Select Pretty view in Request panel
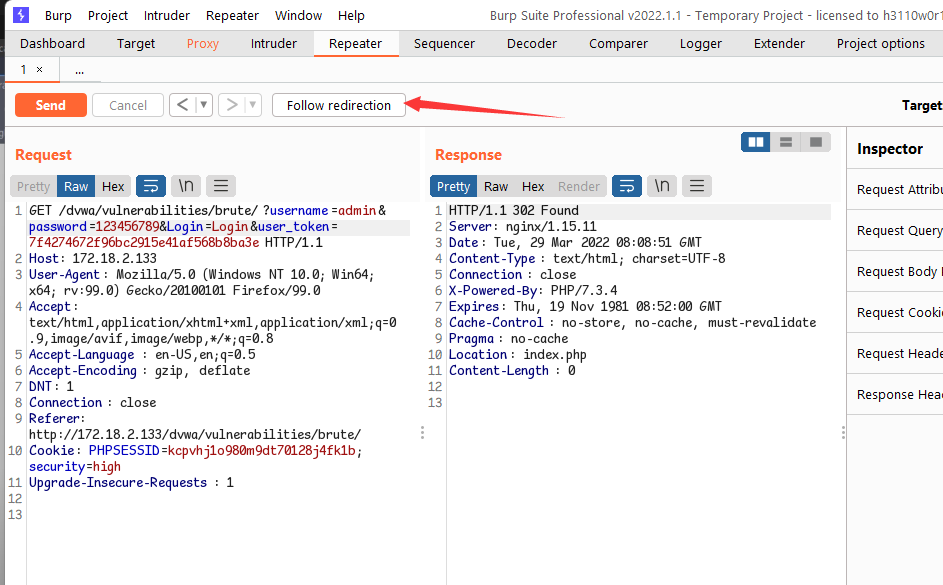 34,186
